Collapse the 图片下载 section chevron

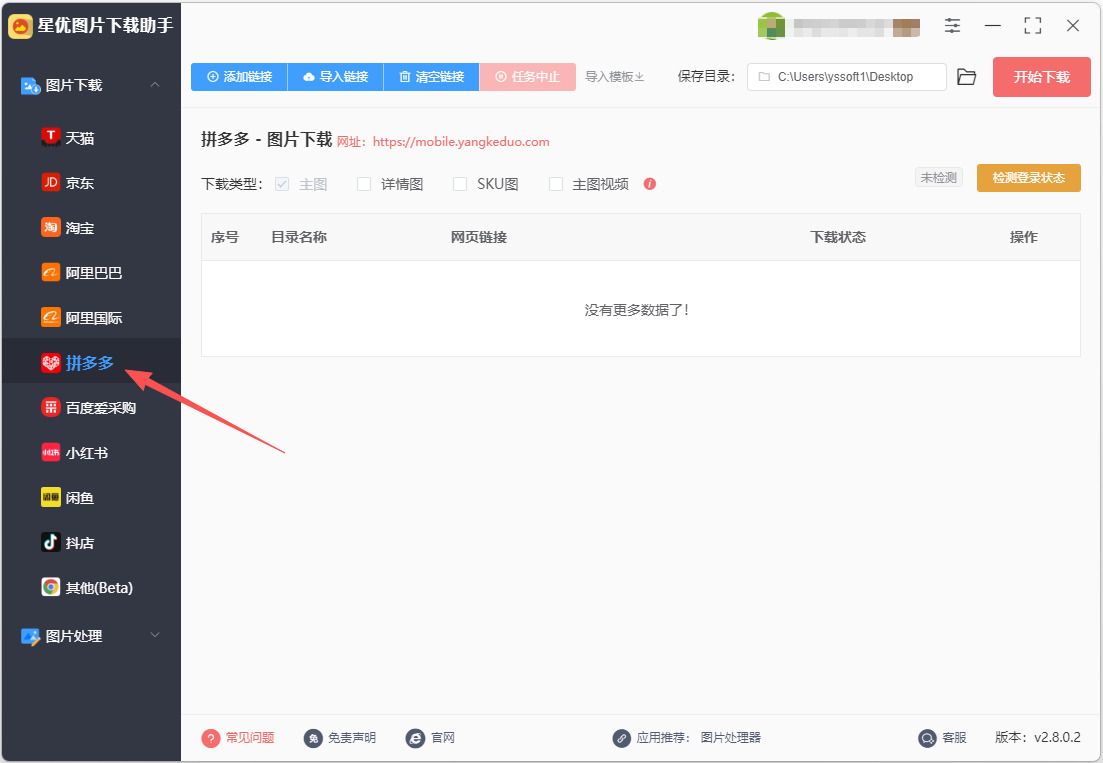pyautogui.click(x=155, y=85)
